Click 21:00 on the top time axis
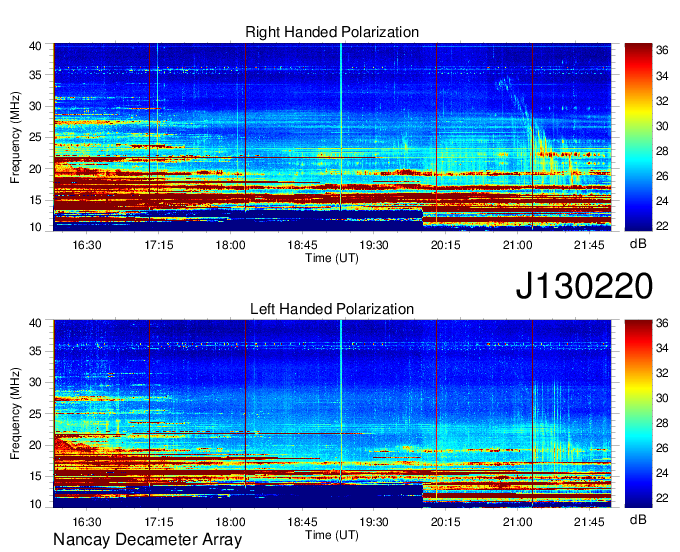This screenshot has width=680, height=552. point(517,245)
